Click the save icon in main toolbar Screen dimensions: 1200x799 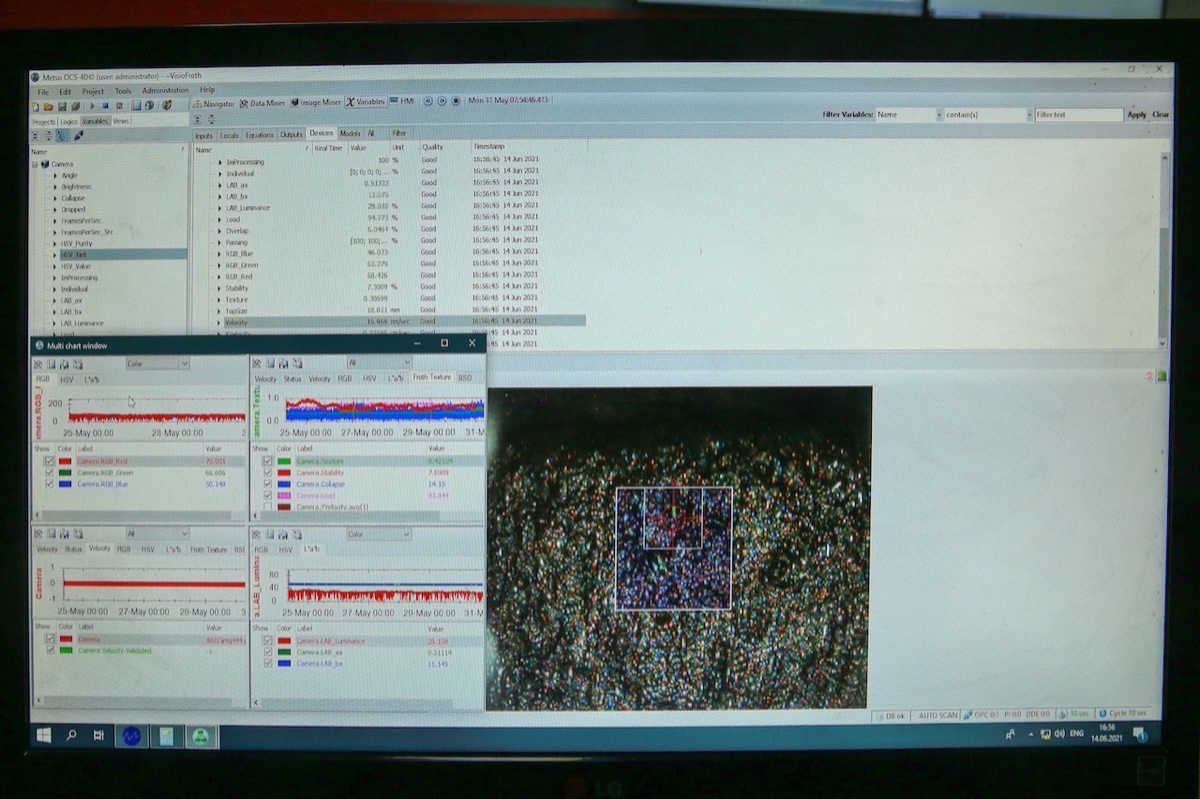tap(61, 105)
